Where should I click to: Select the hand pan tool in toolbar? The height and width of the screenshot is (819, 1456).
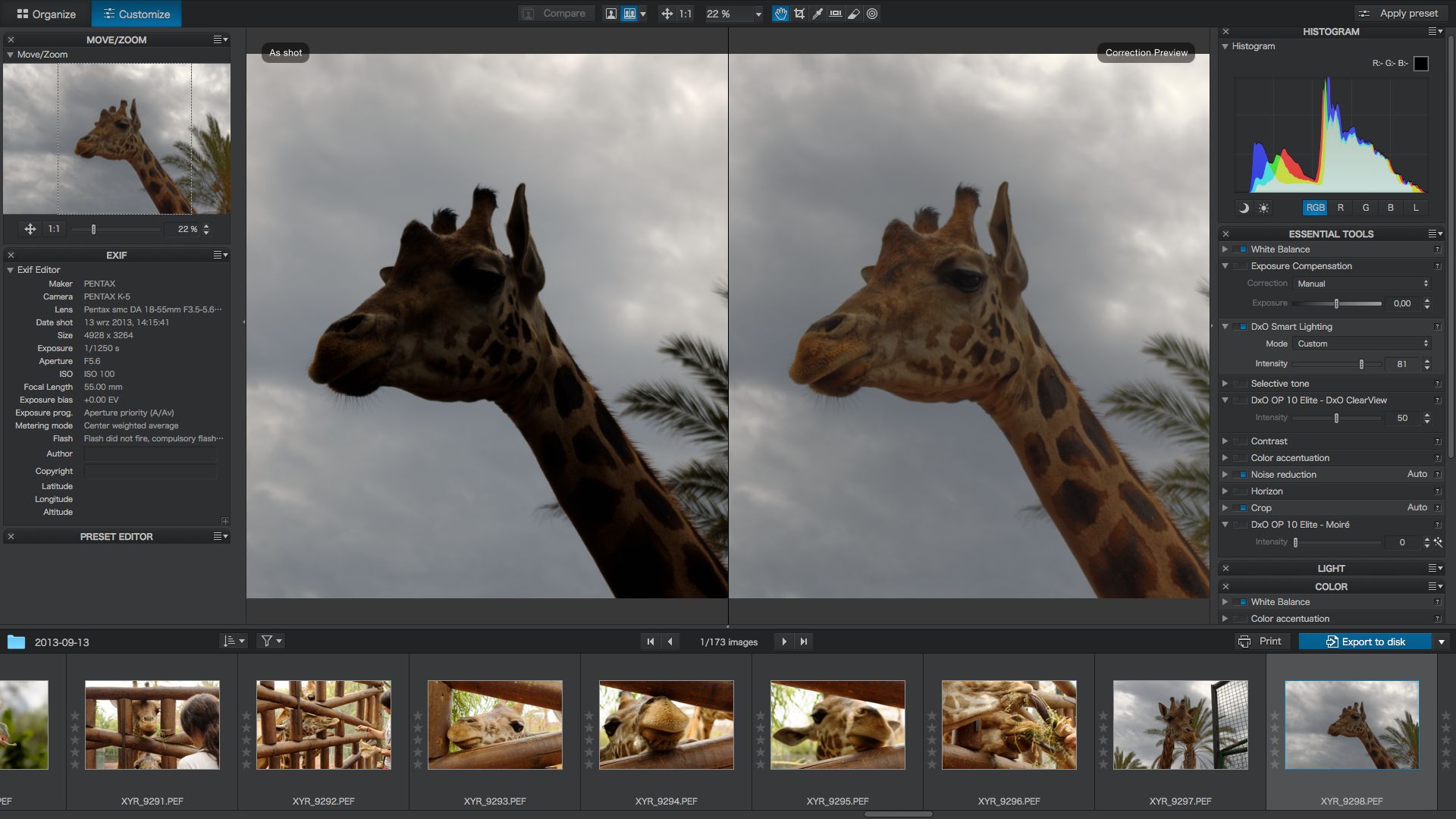tap(780, 14)
